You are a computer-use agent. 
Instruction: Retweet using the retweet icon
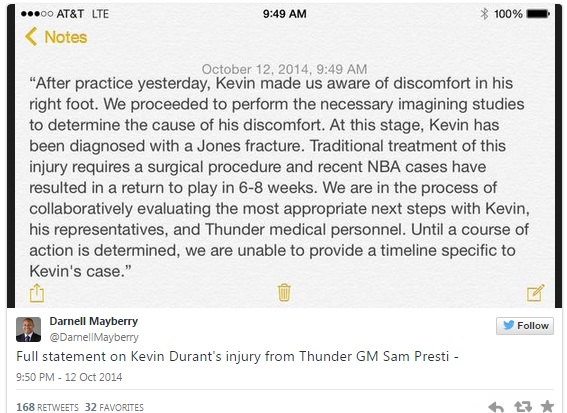click(x=523, y=407)
